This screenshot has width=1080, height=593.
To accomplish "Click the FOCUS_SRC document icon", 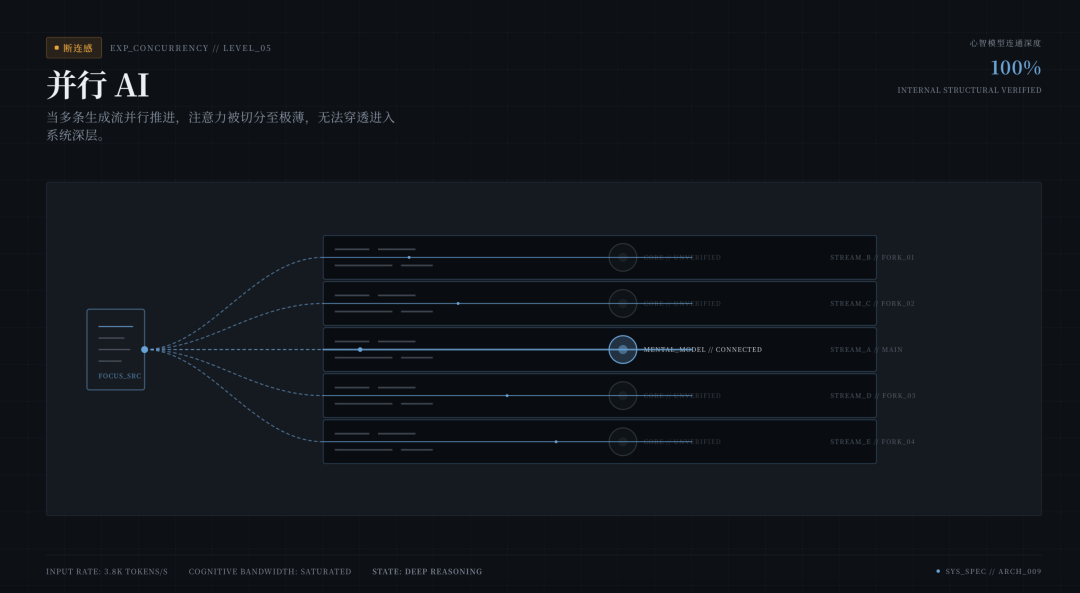I will point(116,349).
